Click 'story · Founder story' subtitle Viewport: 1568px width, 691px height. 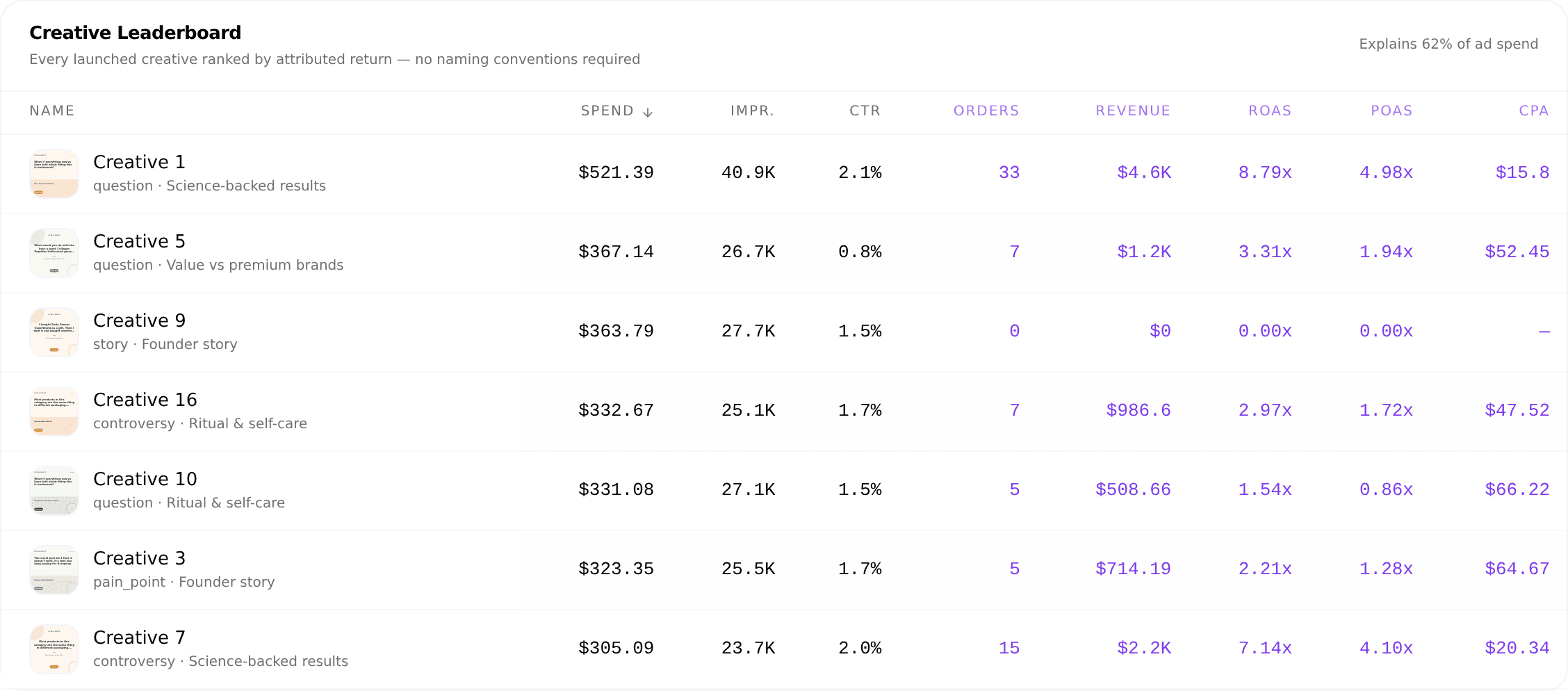click(165, 345)
